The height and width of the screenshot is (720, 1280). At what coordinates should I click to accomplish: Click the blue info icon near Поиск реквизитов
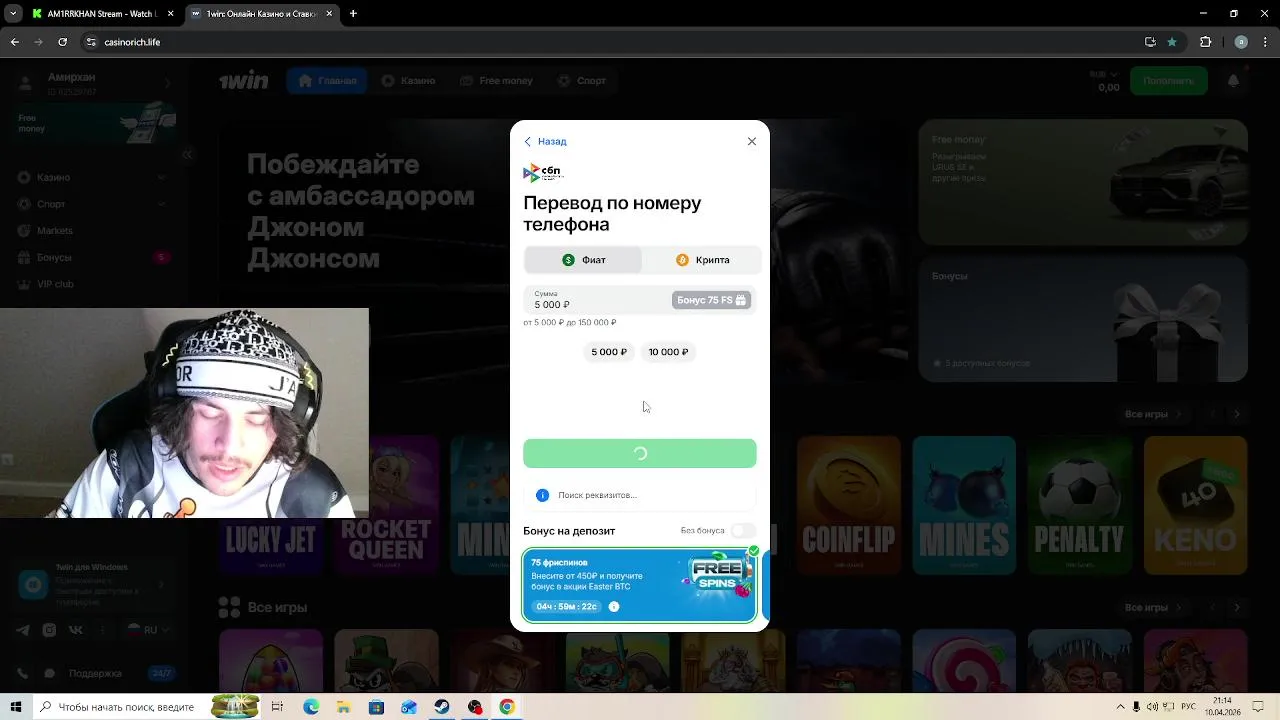(542, 495)
